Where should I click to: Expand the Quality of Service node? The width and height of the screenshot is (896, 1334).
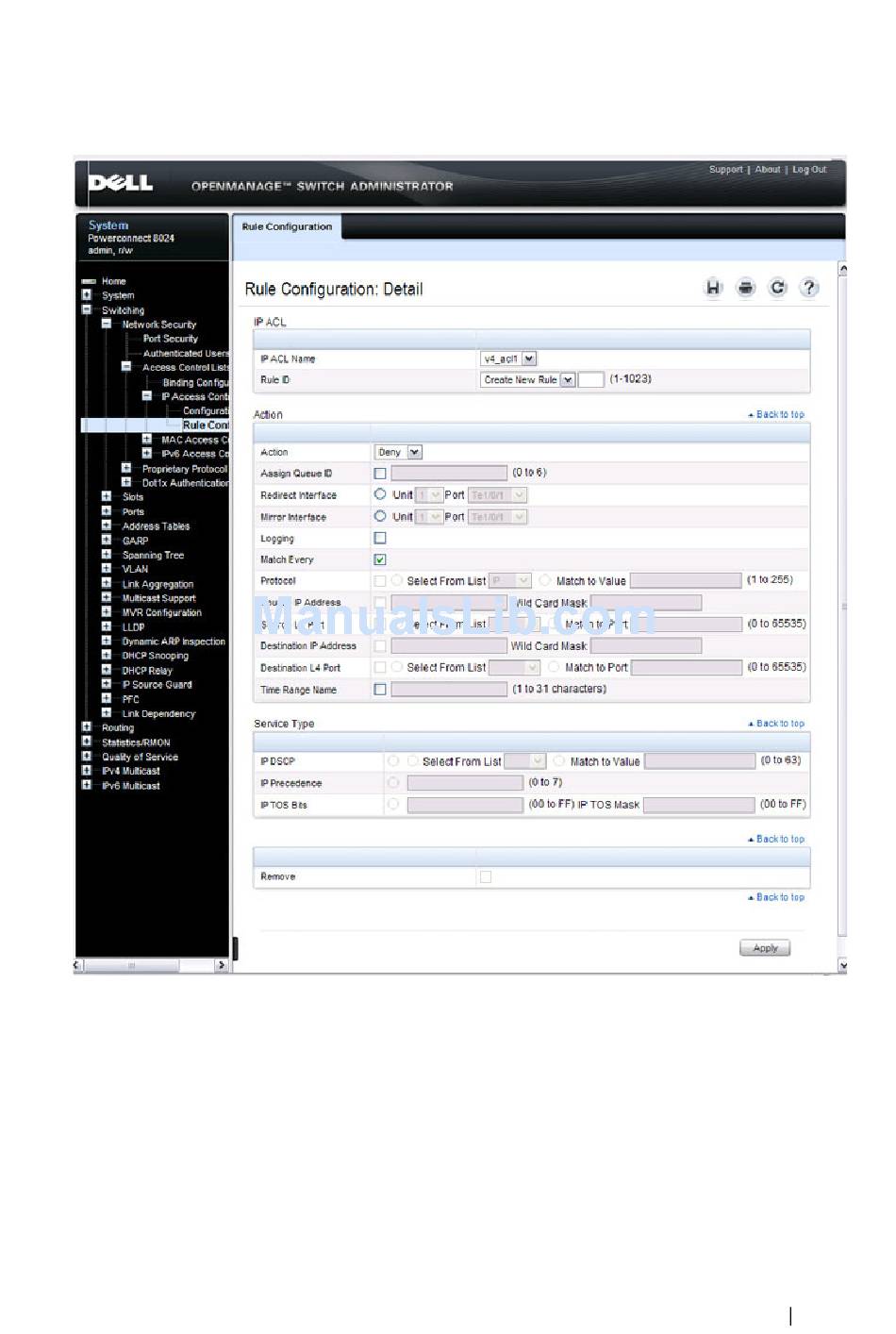click(x=87, y=756)
